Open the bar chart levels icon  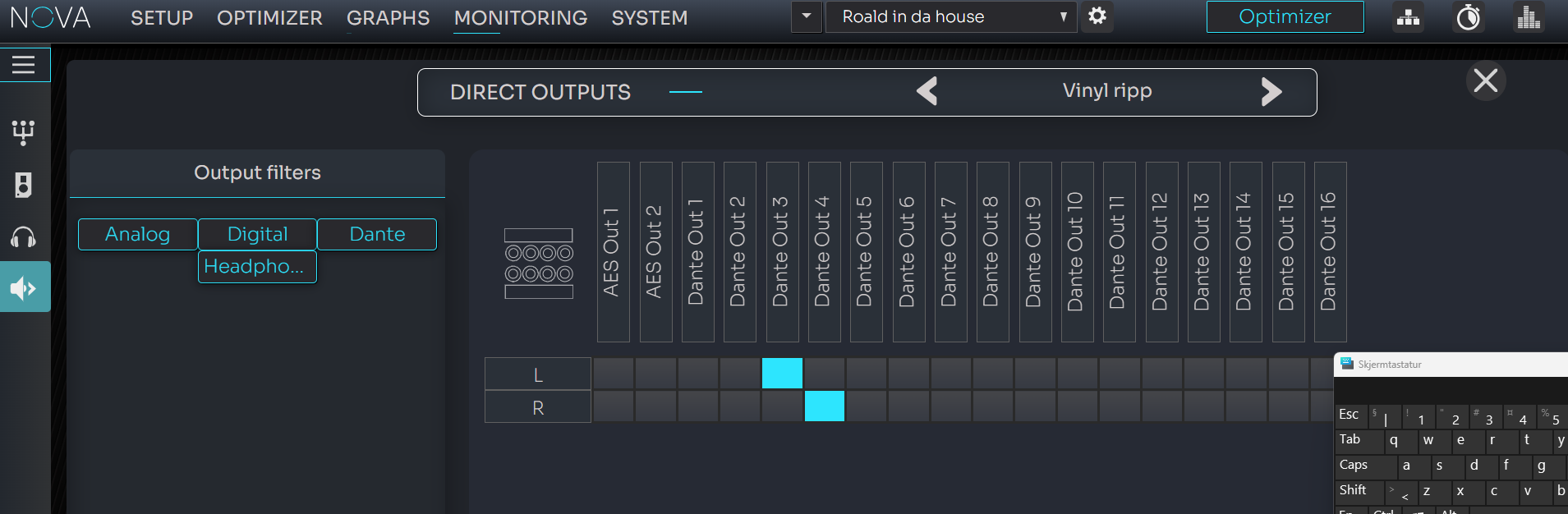point(1528,17)
